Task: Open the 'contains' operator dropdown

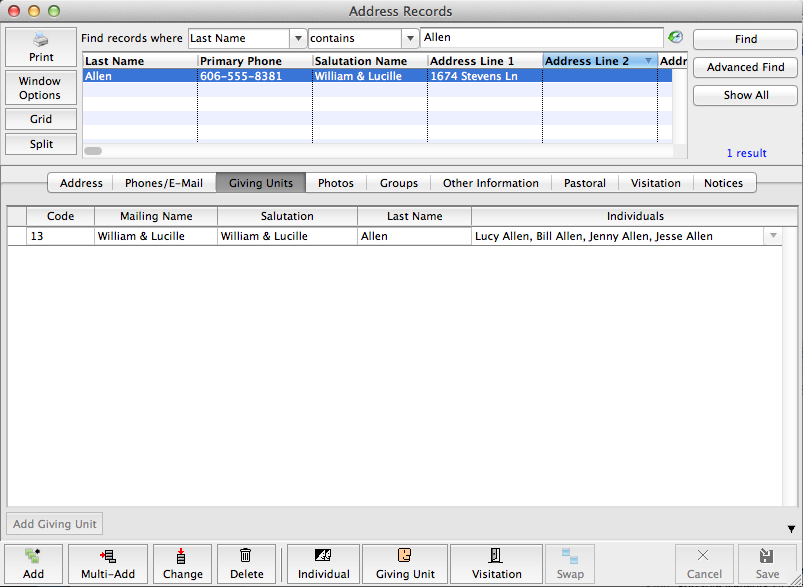Action: tap(409, 38)
